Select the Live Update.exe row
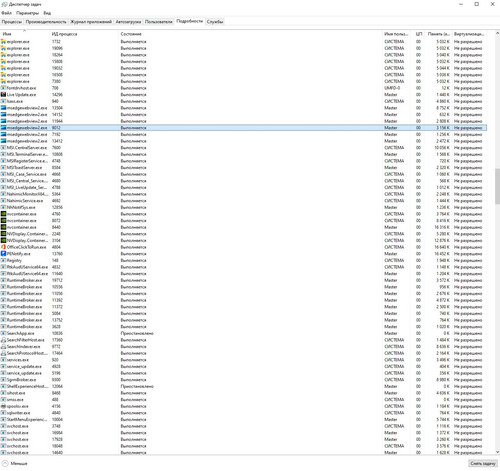The image size is (500, 471). coord(243,95)
